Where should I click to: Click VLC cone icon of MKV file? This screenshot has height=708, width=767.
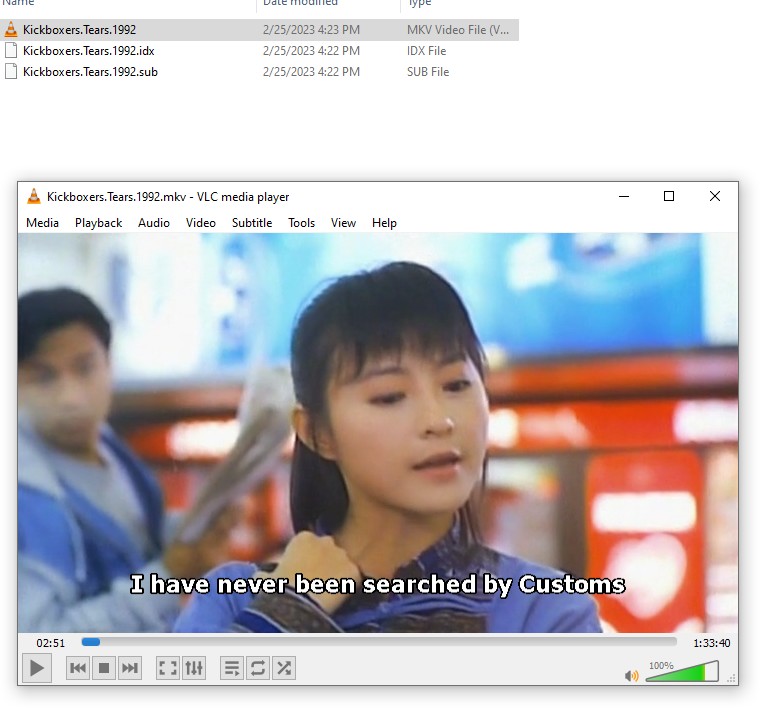[11, 29]
